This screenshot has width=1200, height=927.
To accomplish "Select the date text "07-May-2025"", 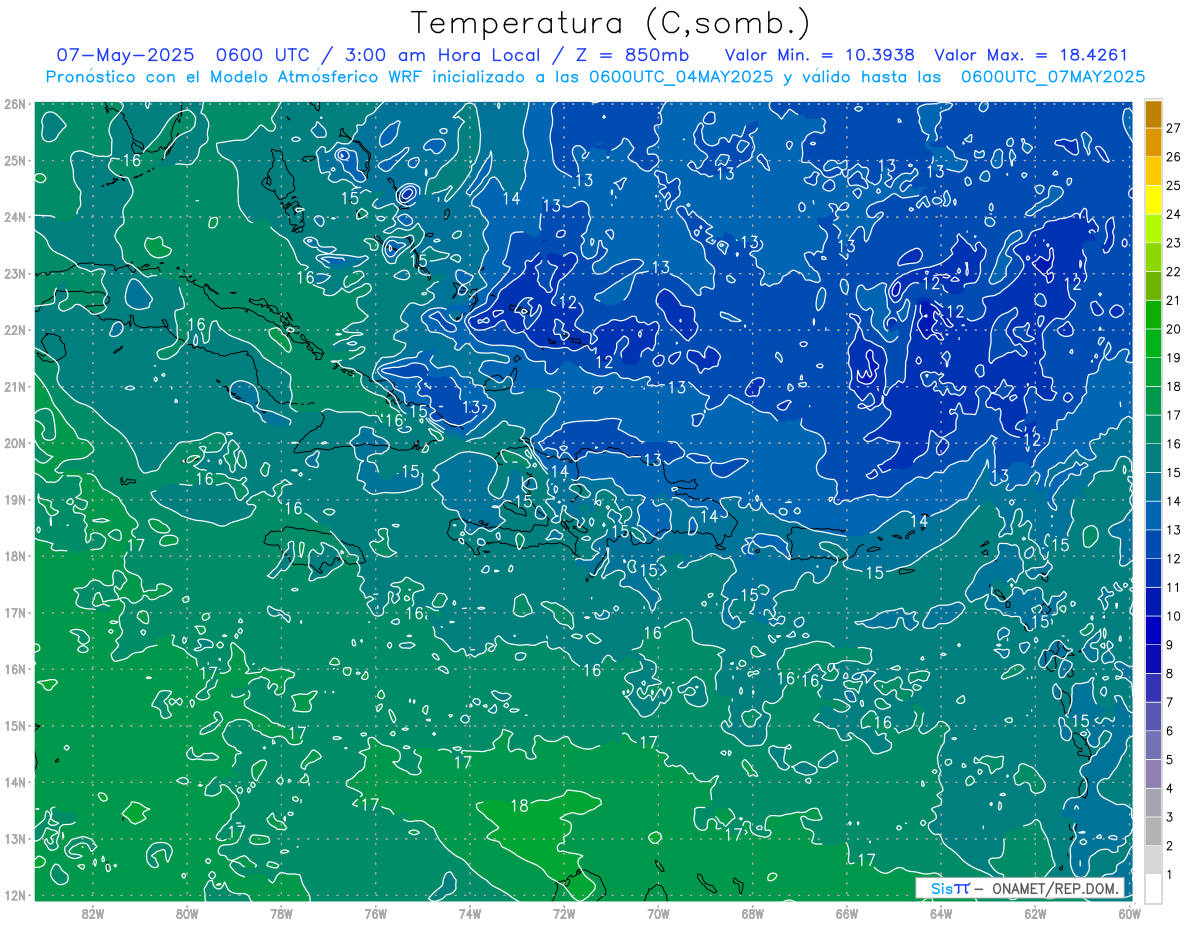I will [126, 55].
